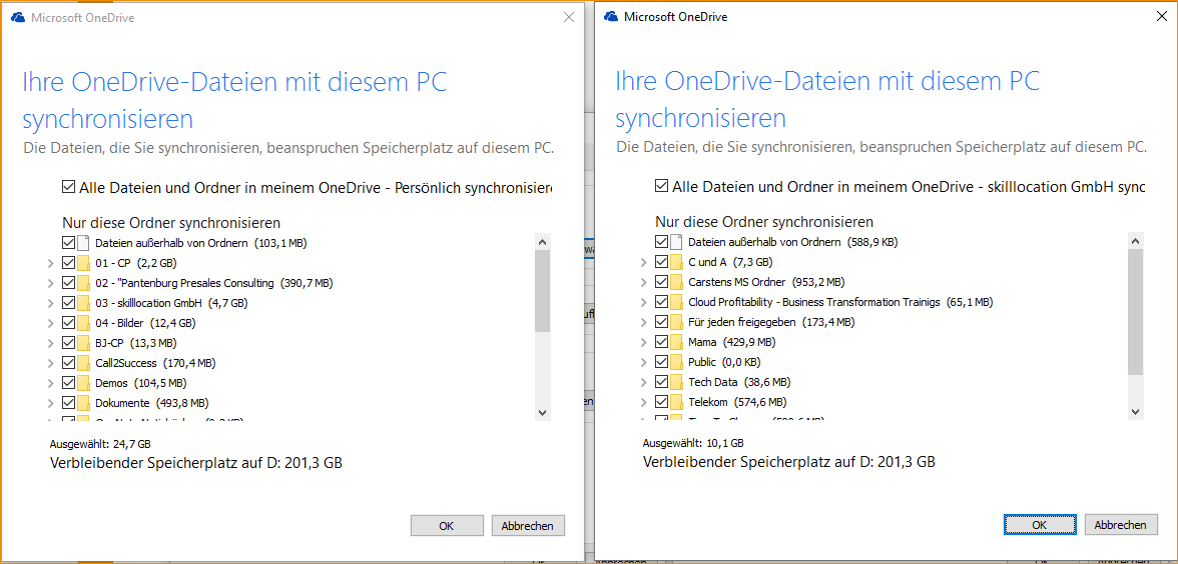The image size is (1178, 564).
Task: Expand the Demos folder
Action: pyautogui.click(x=50, y=382)
